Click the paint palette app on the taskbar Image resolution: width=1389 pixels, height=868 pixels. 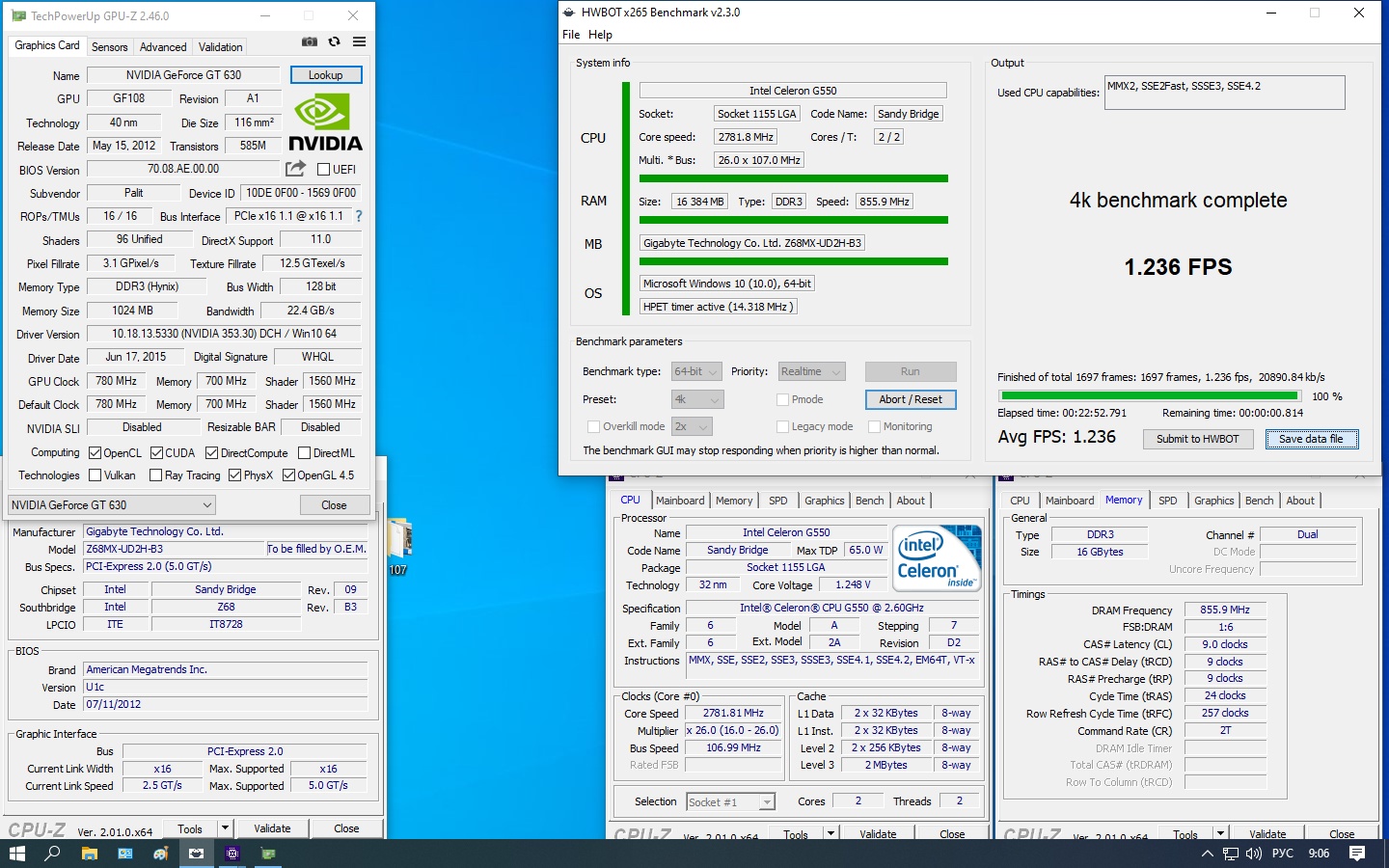pos(160,854)
